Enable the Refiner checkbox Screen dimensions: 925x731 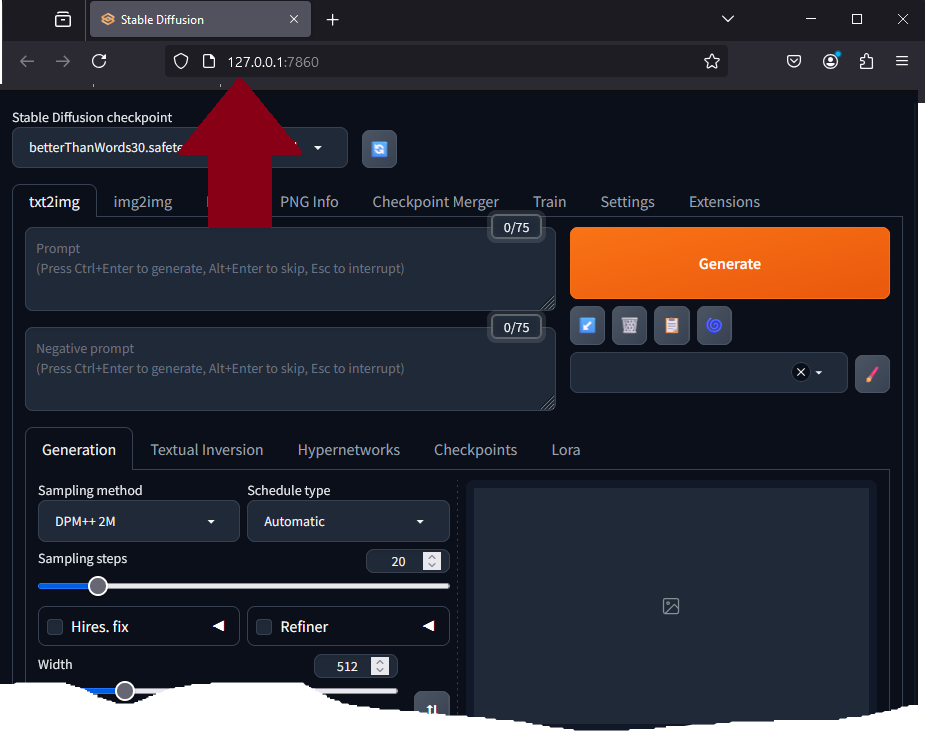pos(264,627)
